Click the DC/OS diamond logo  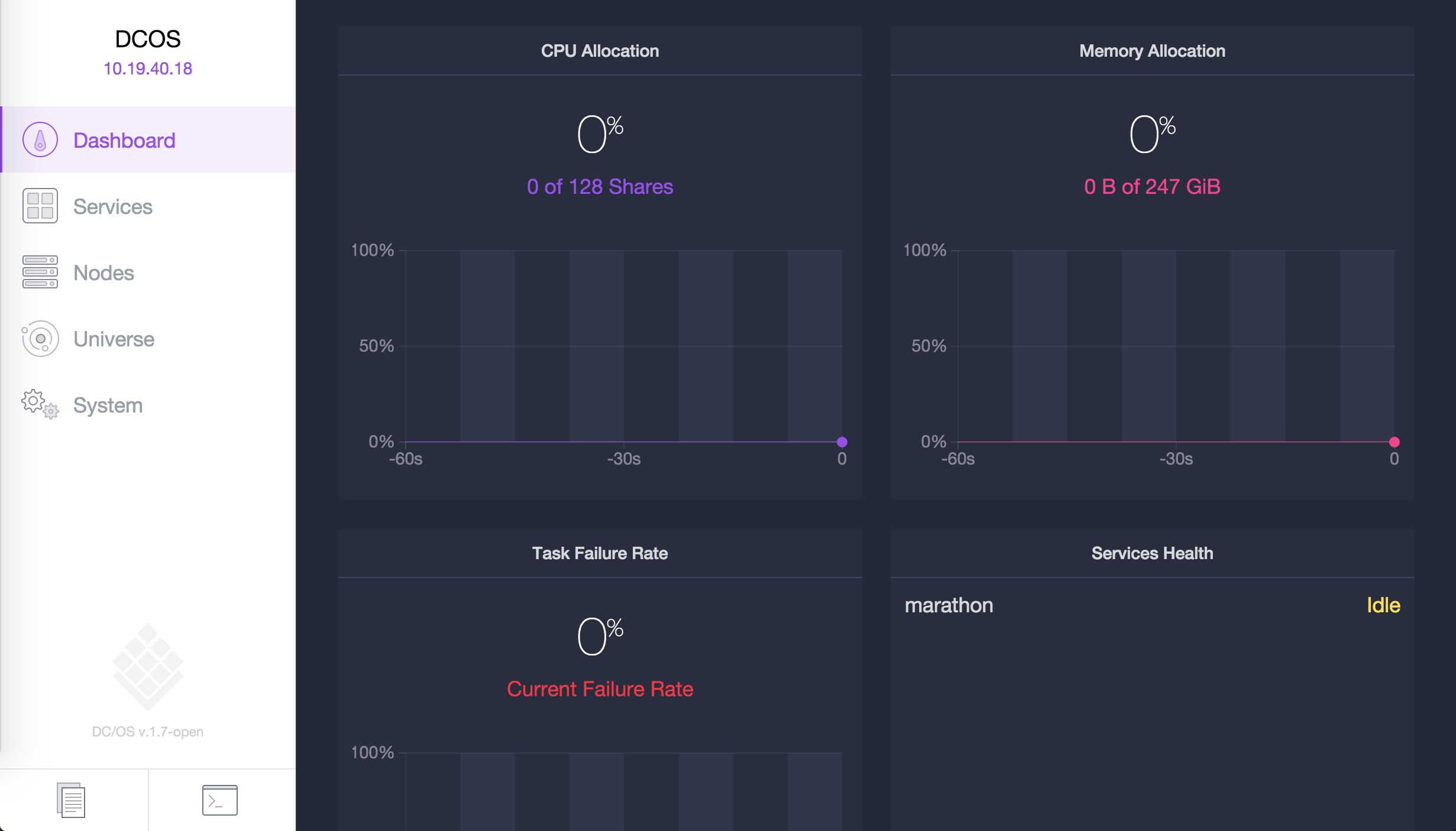point(148,666)
